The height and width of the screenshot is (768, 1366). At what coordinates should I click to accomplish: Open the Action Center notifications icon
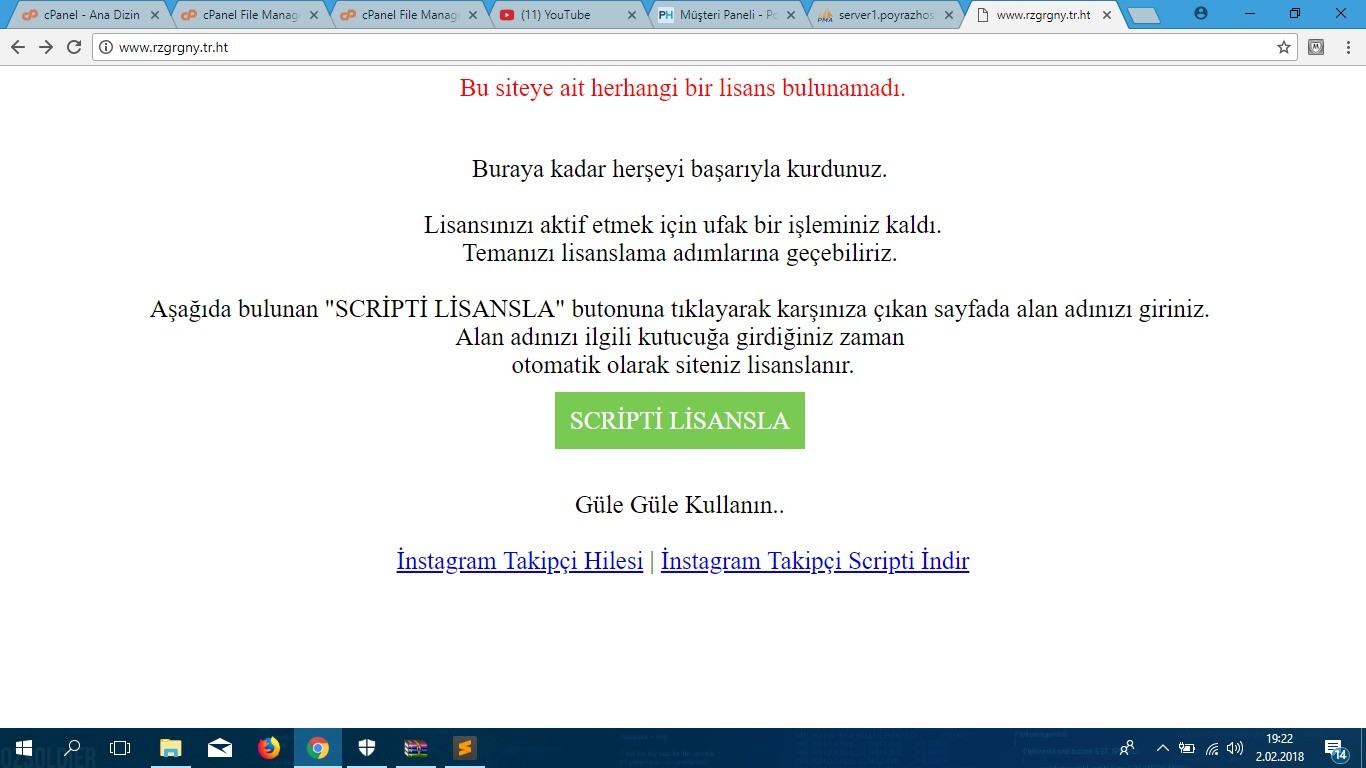click(1335, 748)
